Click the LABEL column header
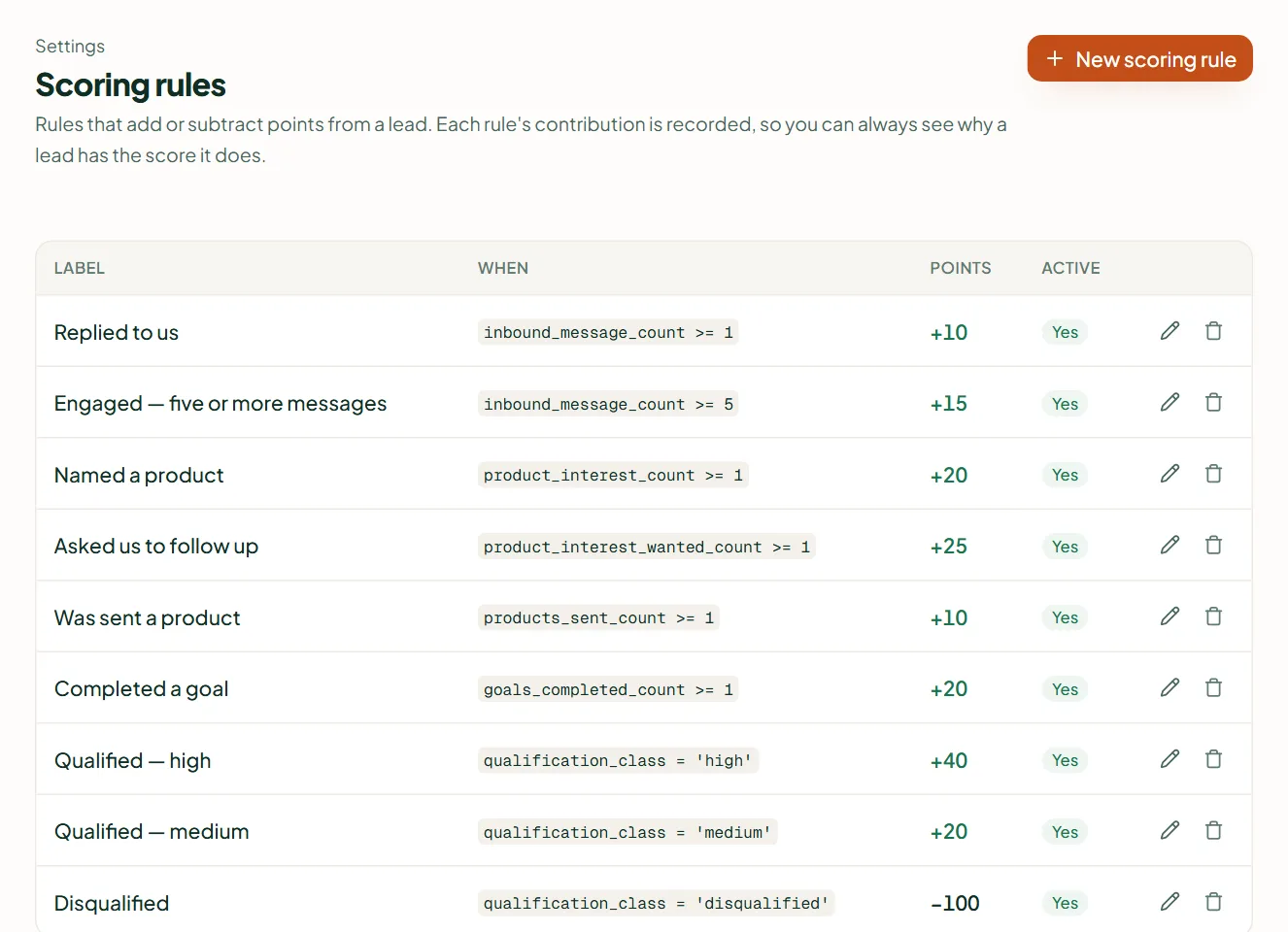The image size is (1288, 932). coord(80,268)
